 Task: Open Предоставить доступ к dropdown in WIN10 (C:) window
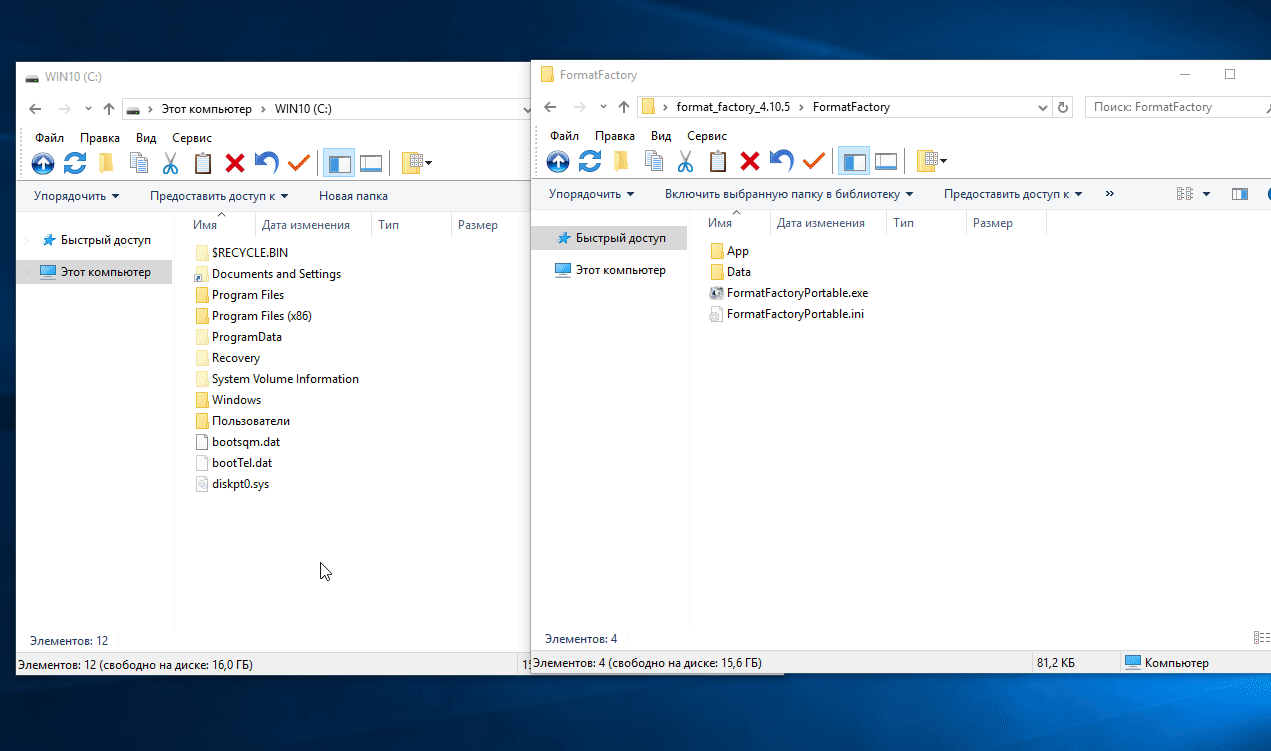219,196
